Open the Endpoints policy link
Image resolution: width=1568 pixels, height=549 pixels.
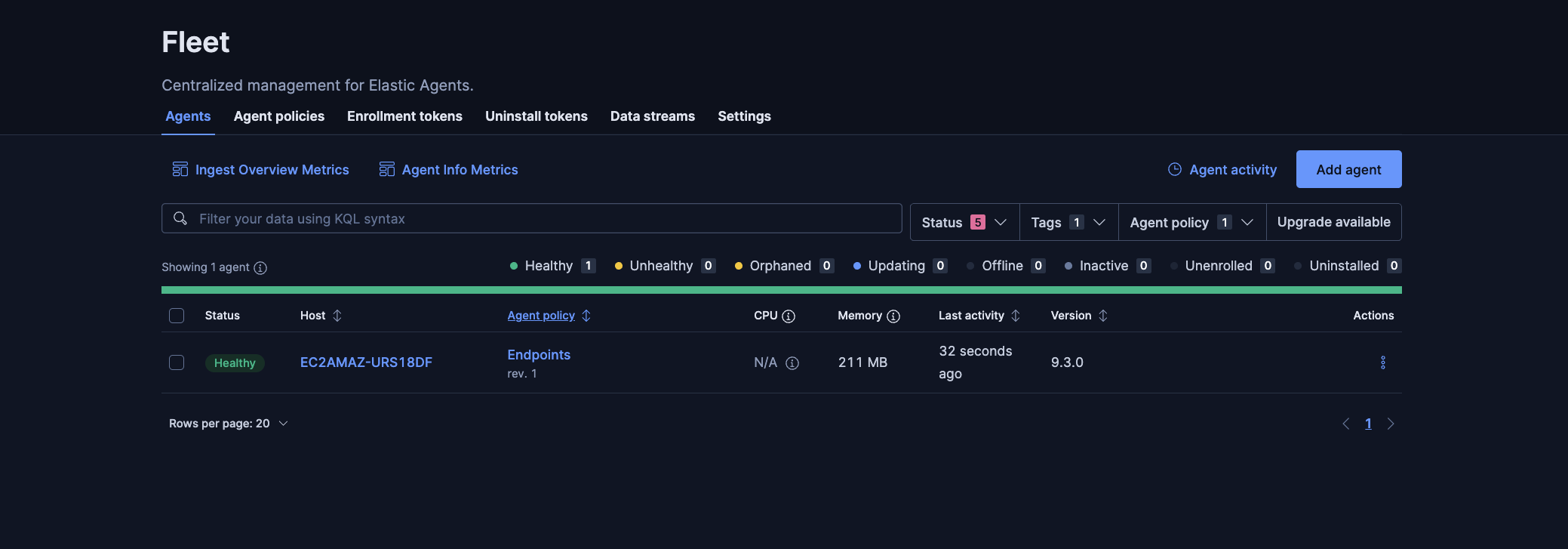pyautogui.click(x=539, y=355)
